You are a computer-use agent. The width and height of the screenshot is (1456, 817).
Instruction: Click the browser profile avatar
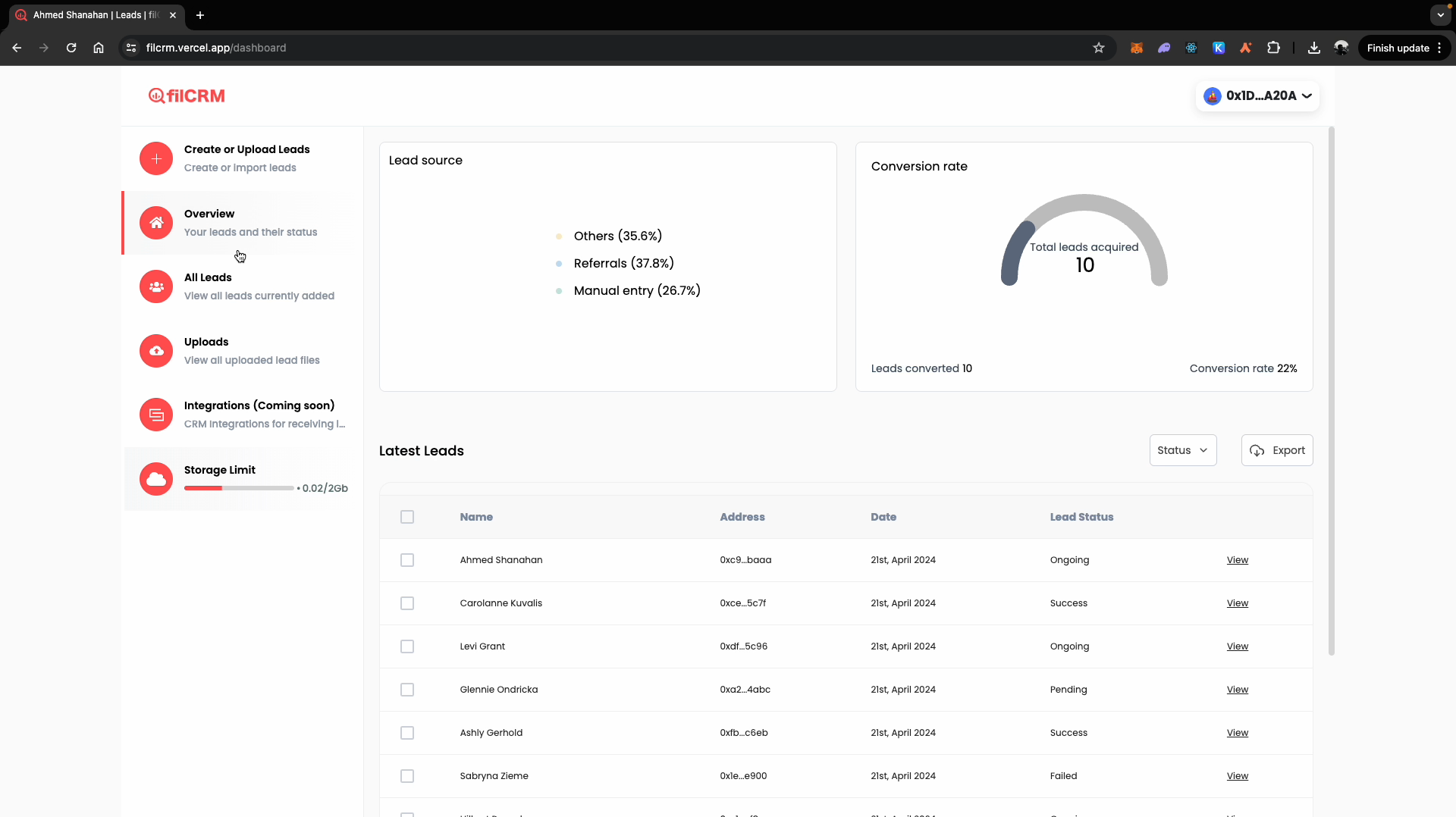(1341, 48)
